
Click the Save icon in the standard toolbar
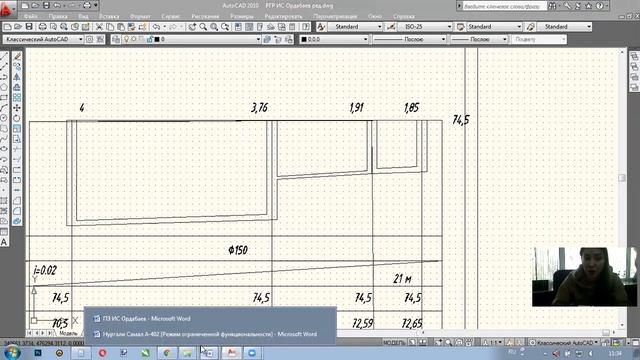[x=29, y=27]
